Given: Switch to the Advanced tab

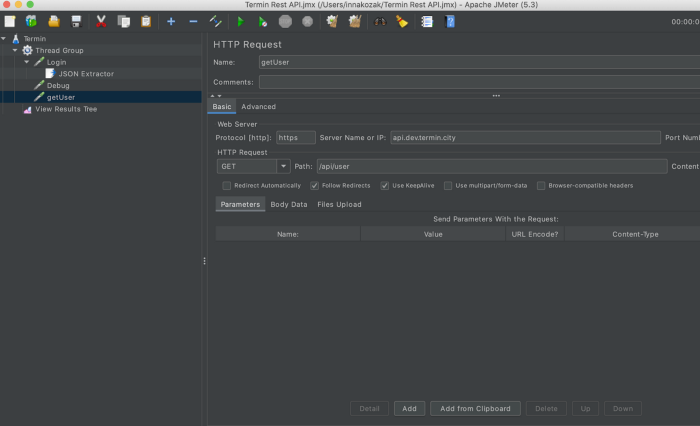Looking at the screenshot, I should pos(258,107).
